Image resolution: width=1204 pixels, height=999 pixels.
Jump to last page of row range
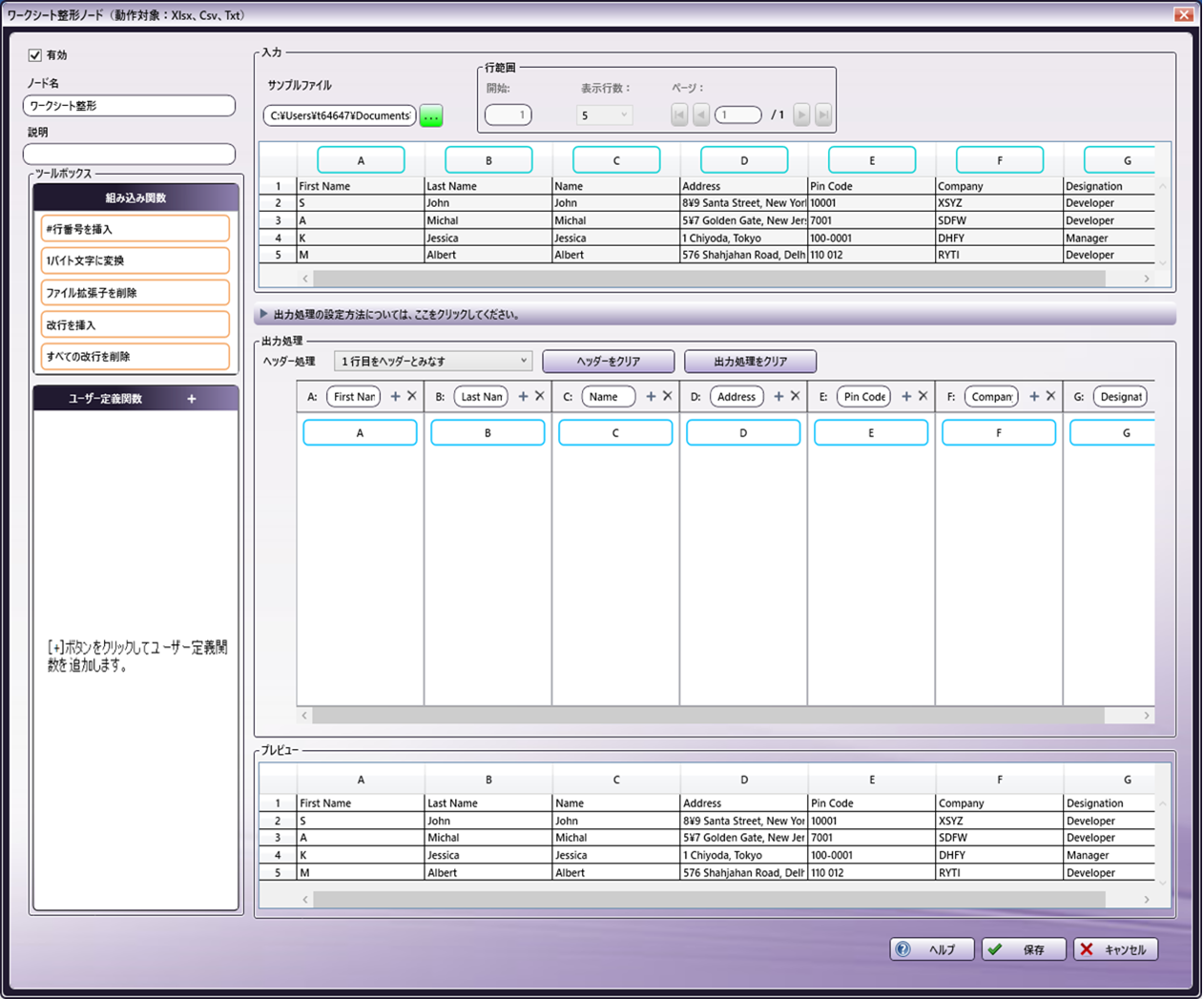(x=823, y=115)
